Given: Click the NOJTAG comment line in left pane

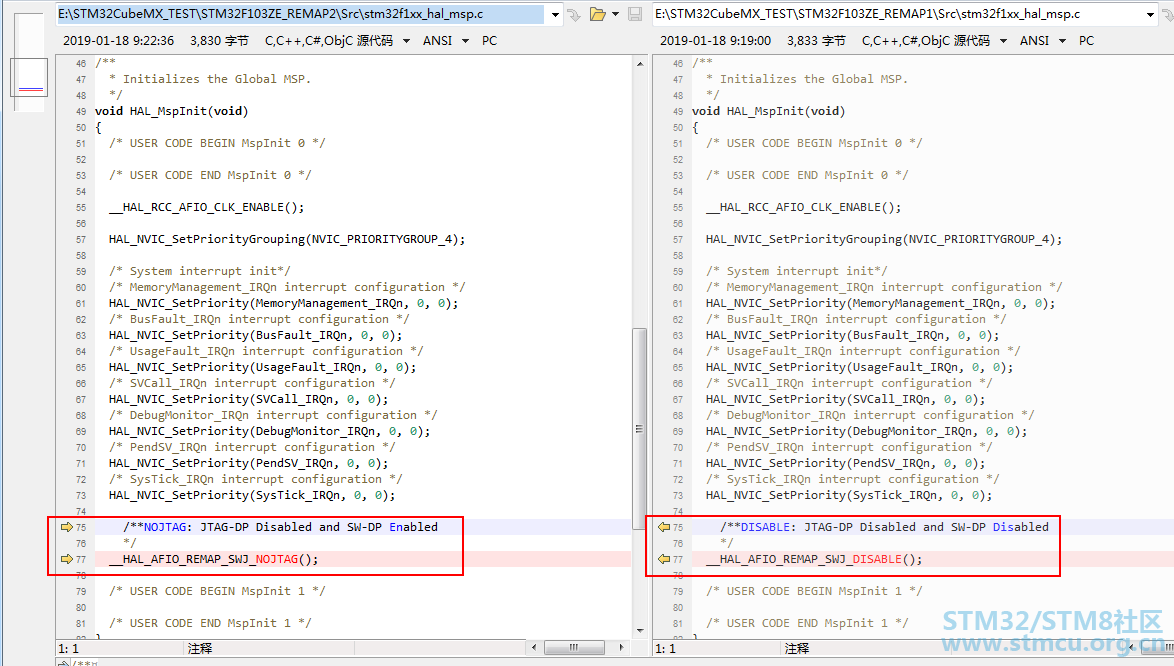Looking at the screenshot, I should coord(281,527).
